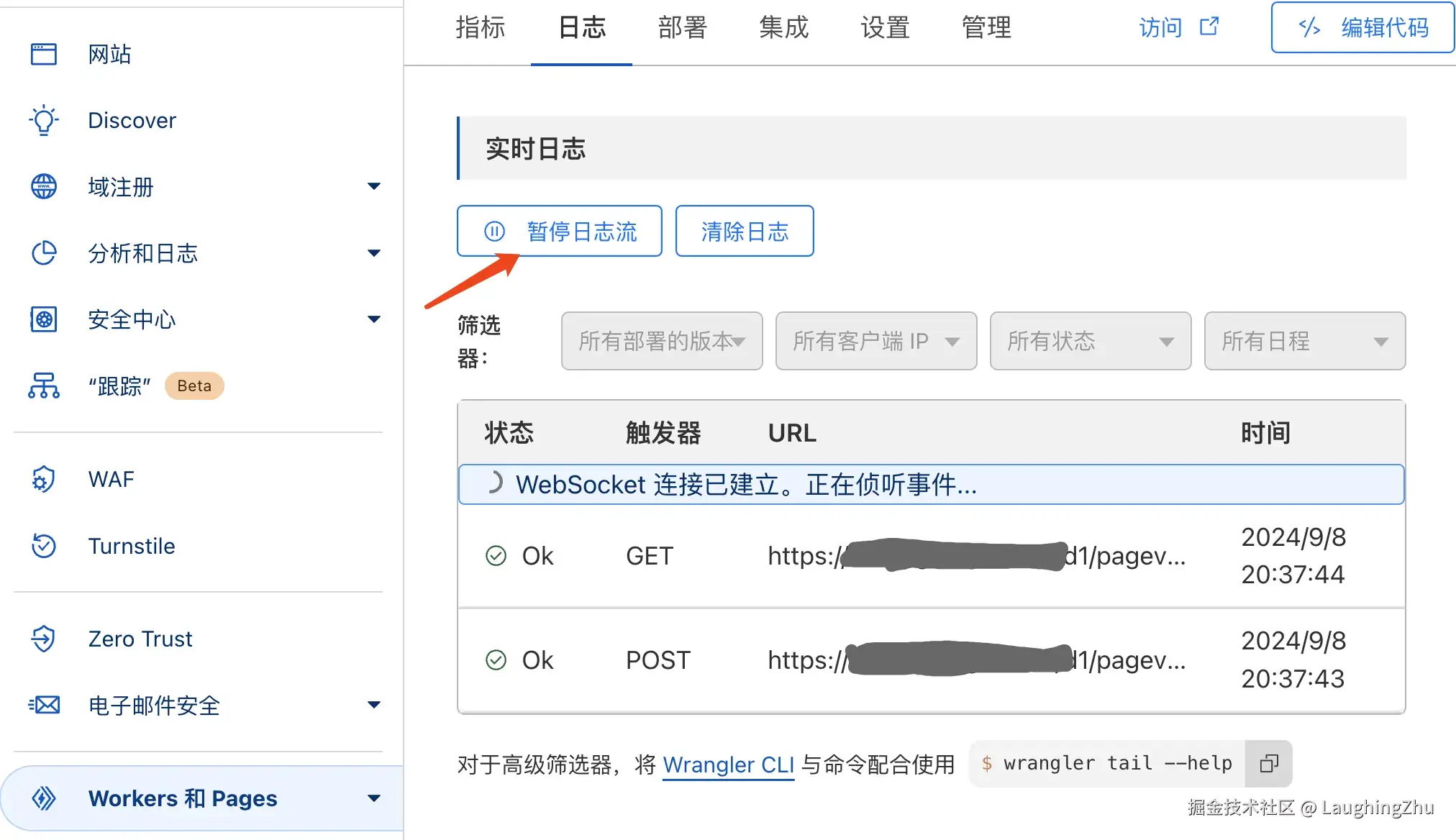The image size is (1456, 840).
Task: Copy the wrangler tail command
Action: pyautogui.click(x=1269, y=763)
